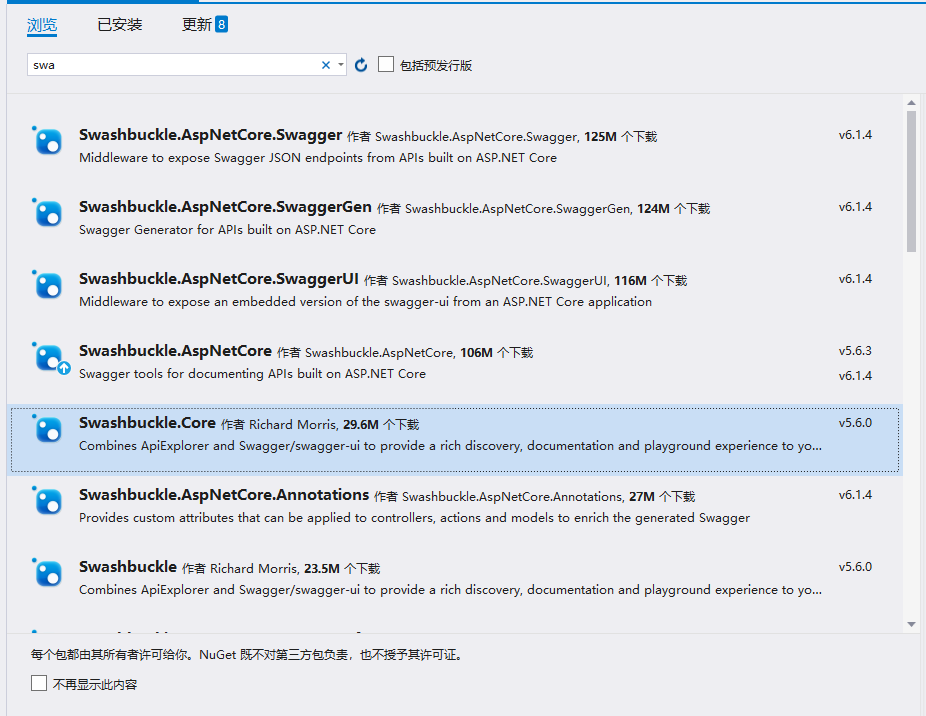The width and height of the screenshot is (926, 716).
Task: Click the Swashbuckle.AspNetCore.SwaggerGen package icon
Action: [47, 214]
